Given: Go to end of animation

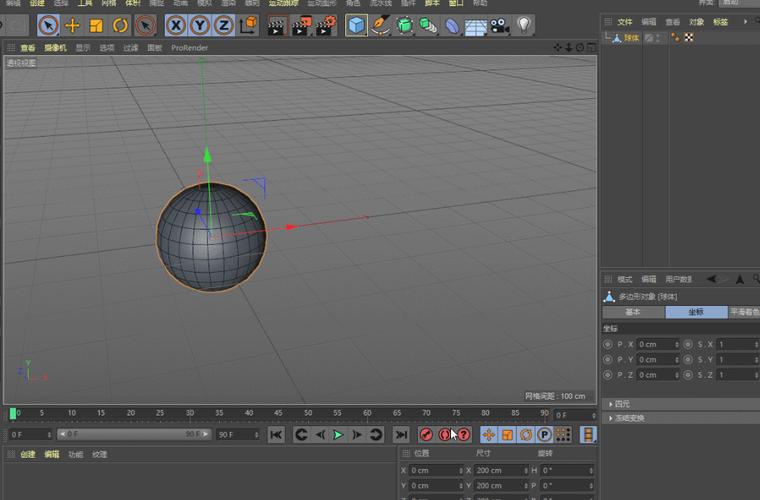Looking at the screenshot, I should click(401, 435).
